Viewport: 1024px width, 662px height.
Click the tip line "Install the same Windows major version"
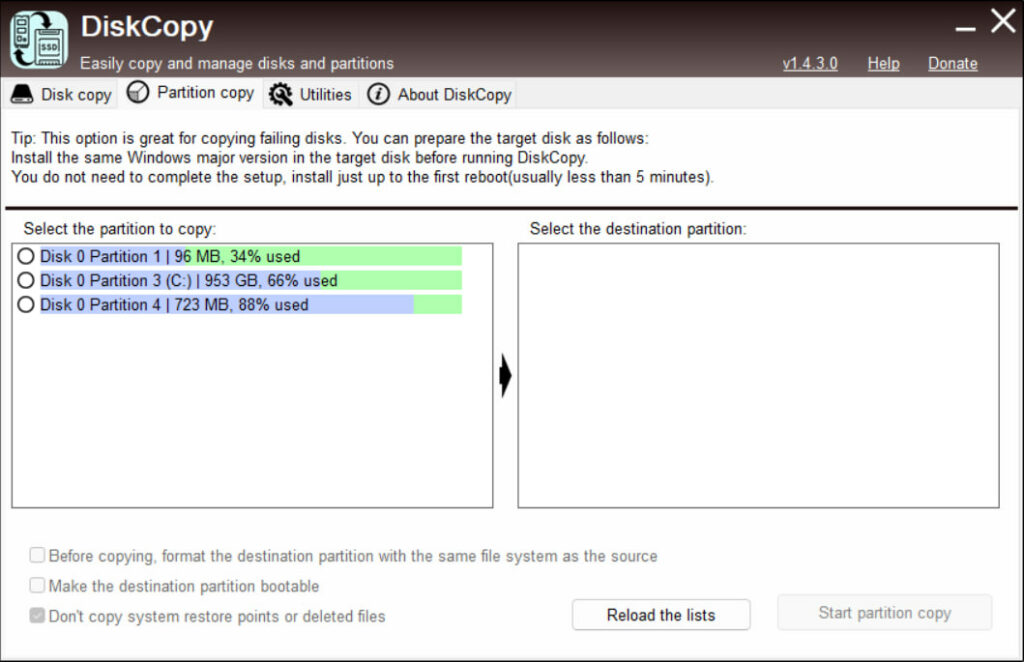tap(299, 157)
